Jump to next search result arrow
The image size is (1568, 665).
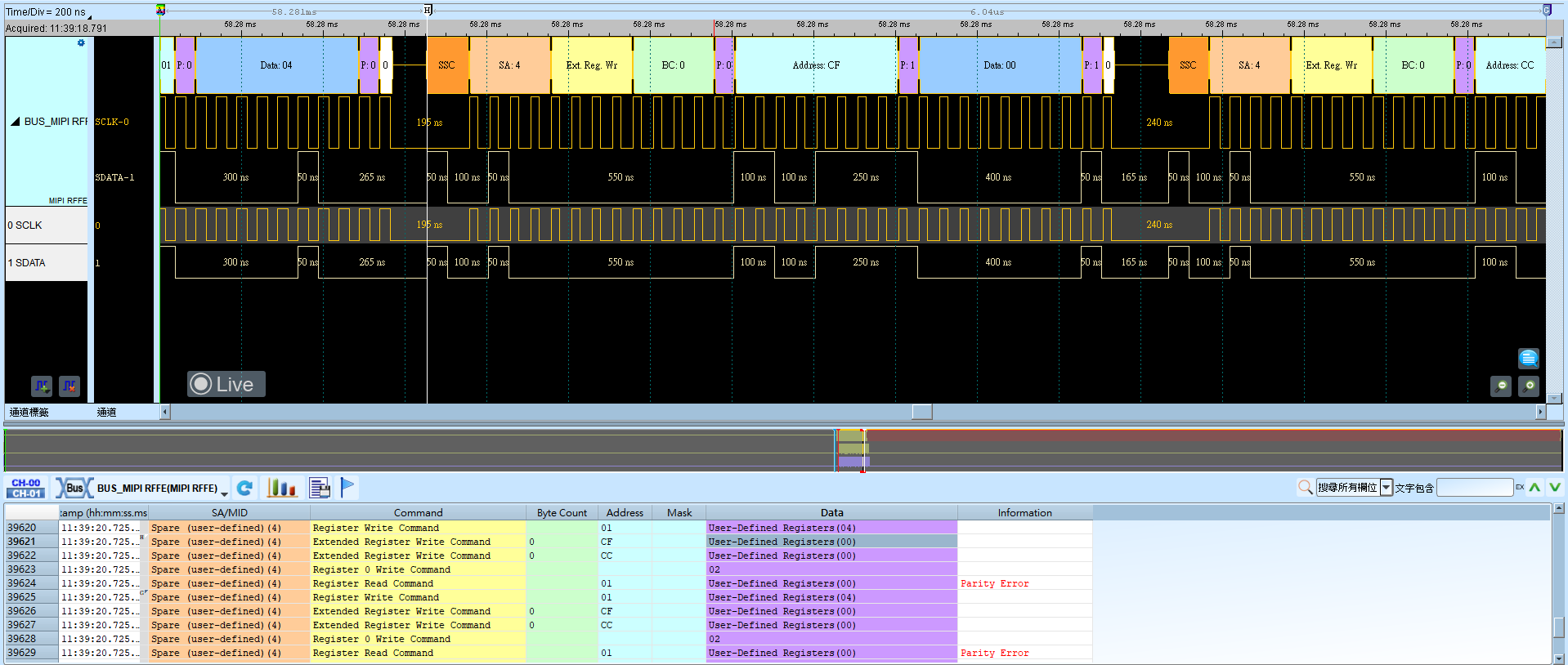point(1554,488)
